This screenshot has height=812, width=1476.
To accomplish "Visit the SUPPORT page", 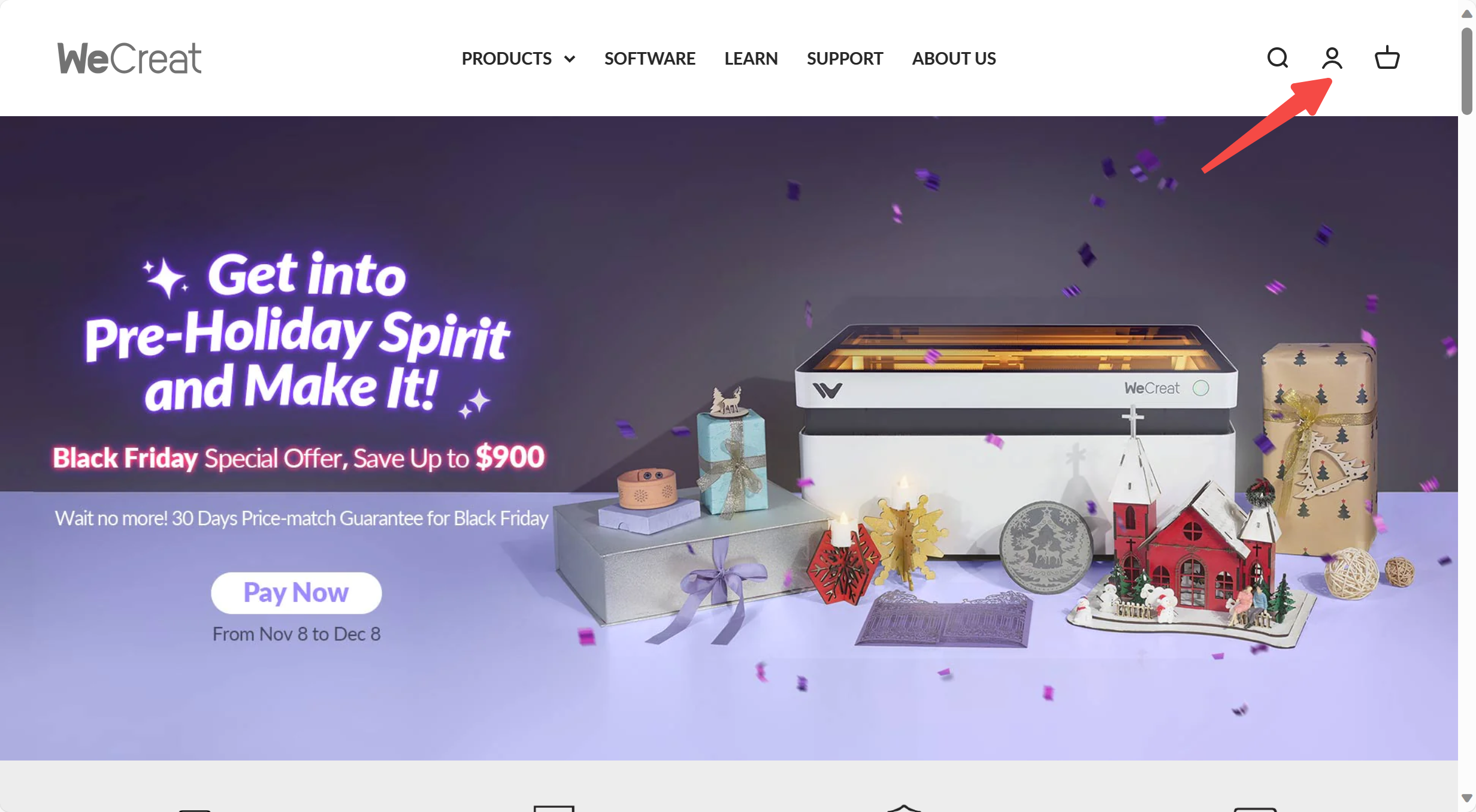I will click(845, 58).
